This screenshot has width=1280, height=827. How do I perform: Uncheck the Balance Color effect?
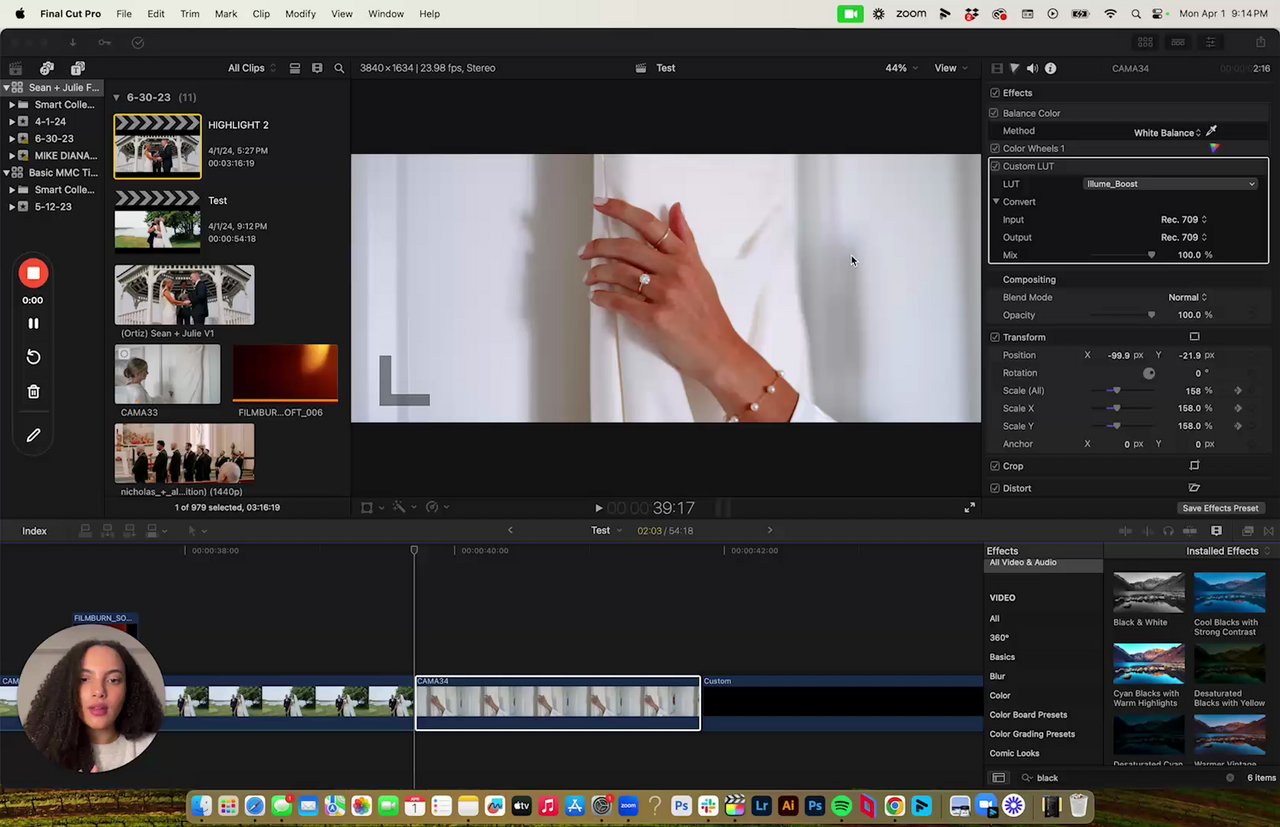(x=994, y=113)
